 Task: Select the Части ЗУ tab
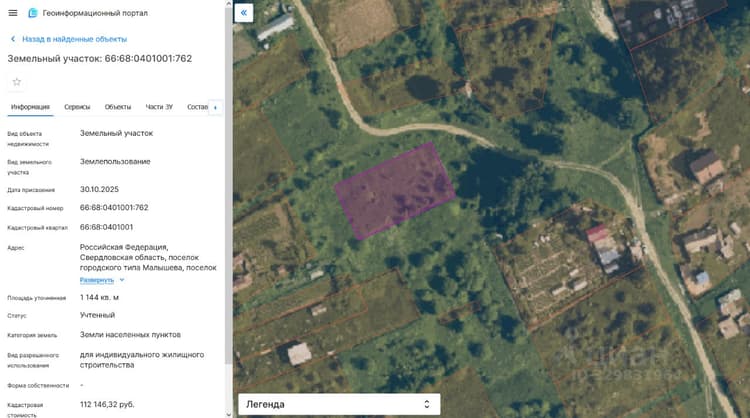(159, 107)
